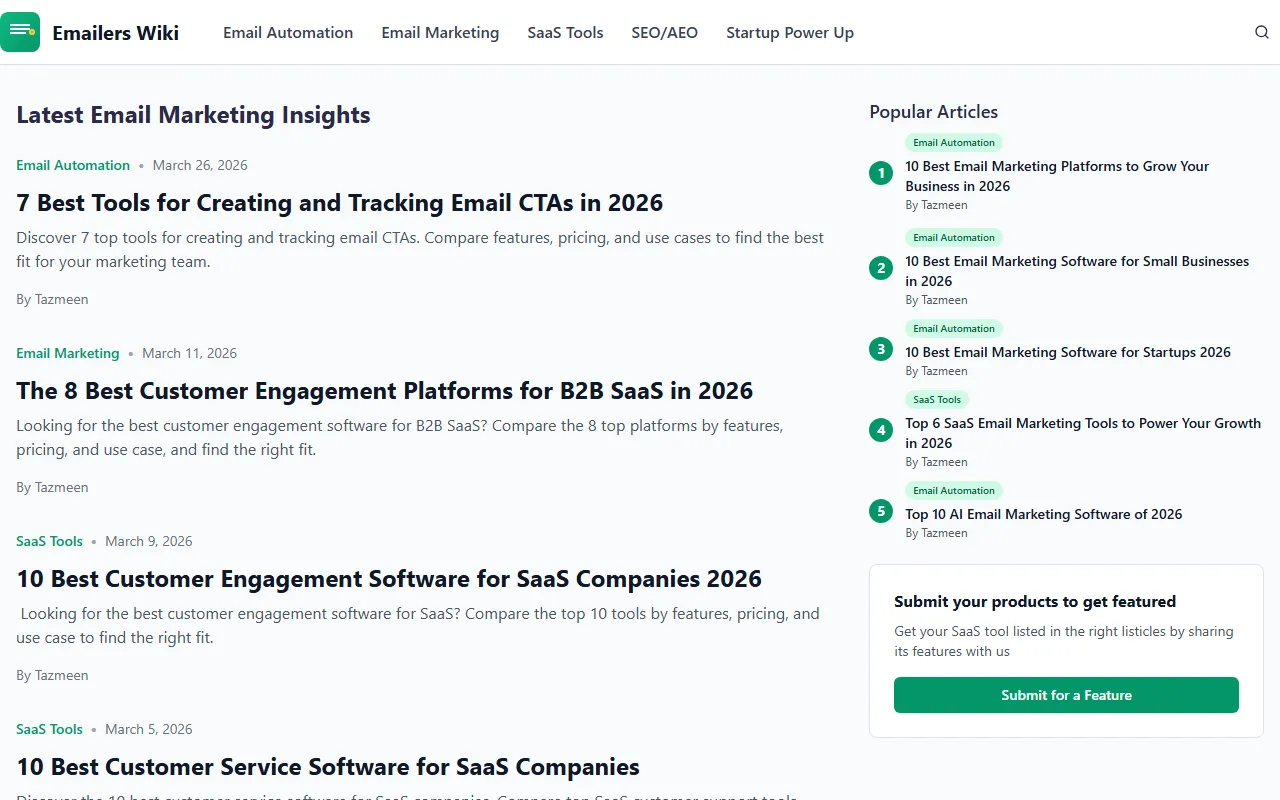Open the search magnifier icon

pos(1261,32)
